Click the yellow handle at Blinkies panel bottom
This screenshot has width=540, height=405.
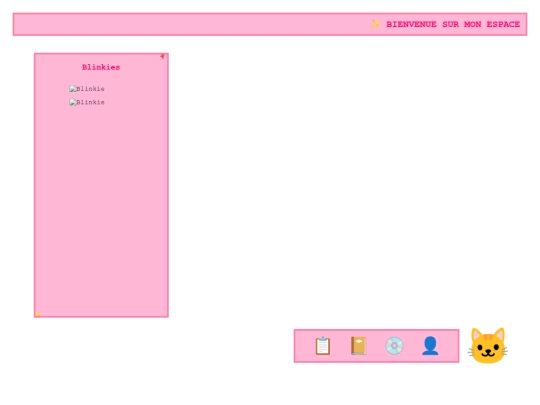38,314
